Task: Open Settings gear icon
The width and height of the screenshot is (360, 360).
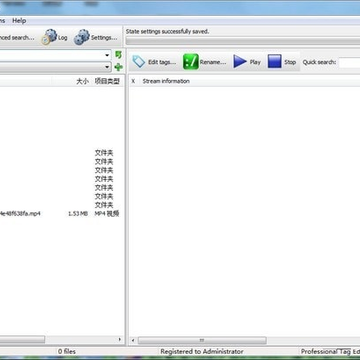Action: pos(82,37)
